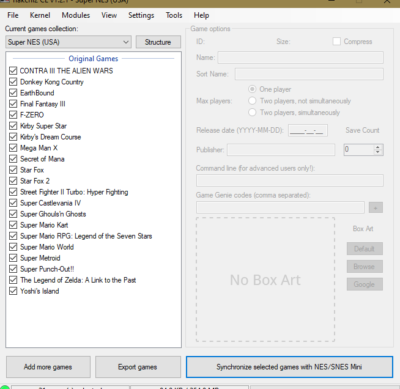Toggle the F-ZERO checkbox
The image size is (400, 389).
click(13, 115)
